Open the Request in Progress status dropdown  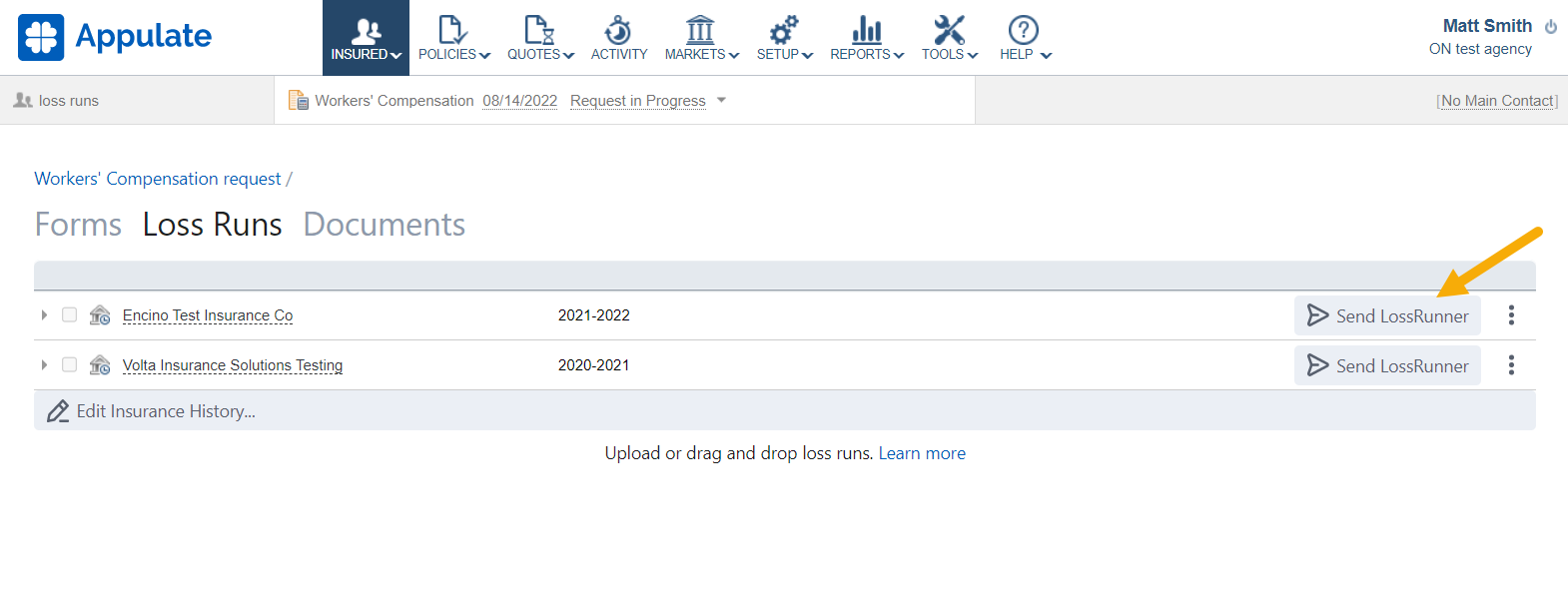721,100
